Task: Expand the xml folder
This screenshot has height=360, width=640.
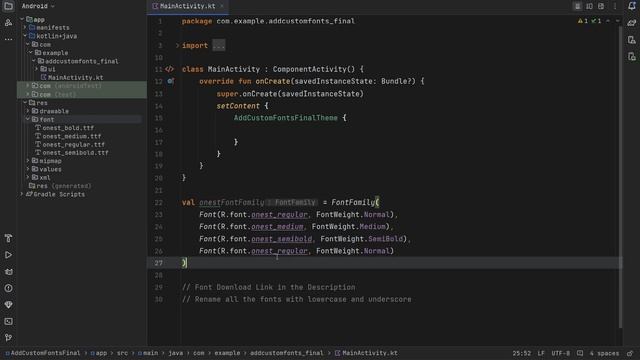Action: click(28, 178)
